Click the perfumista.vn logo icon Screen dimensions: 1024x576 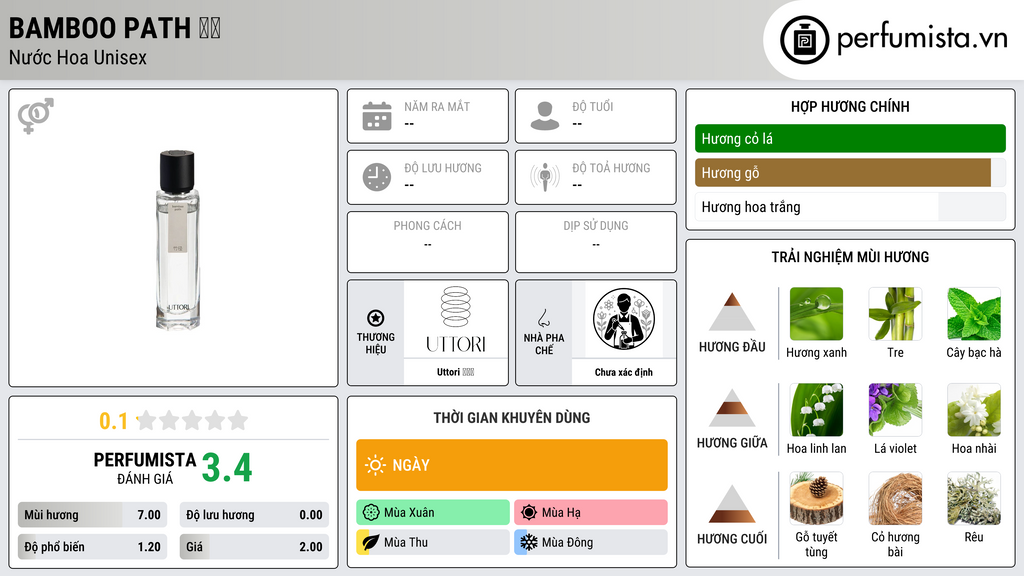click(x=804, y=40)
